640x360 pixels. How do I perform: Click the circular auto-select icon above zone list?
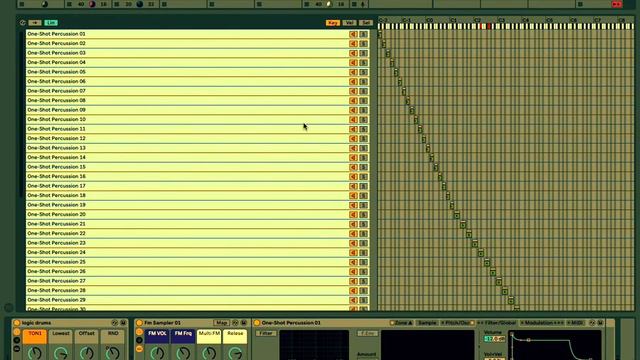(22, 23)
